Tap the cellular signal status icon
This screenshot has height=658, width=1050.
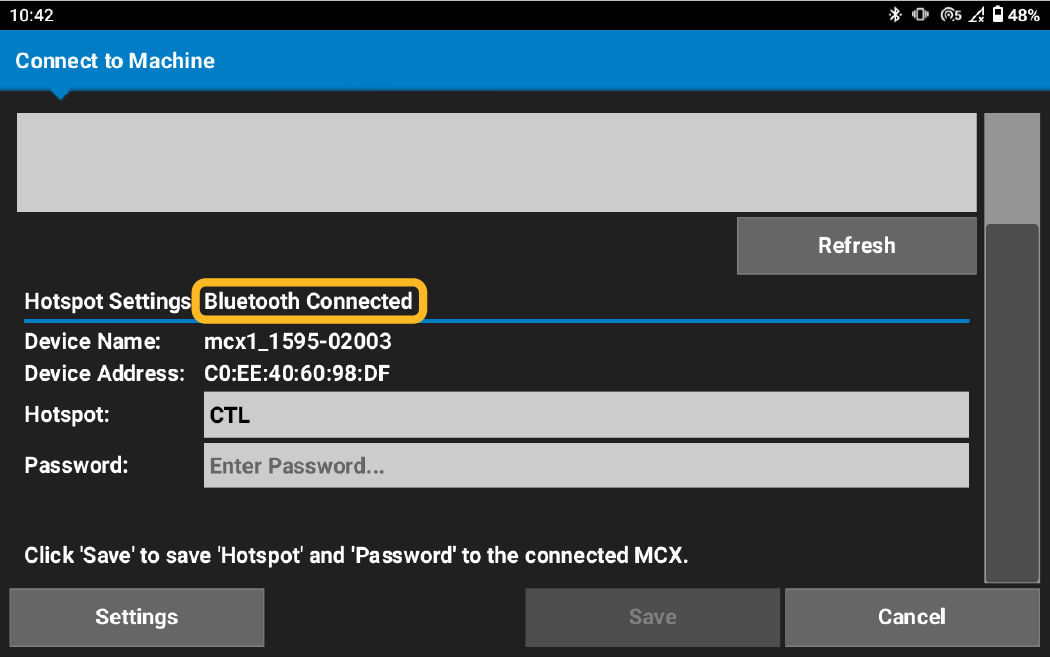(976, 15)
